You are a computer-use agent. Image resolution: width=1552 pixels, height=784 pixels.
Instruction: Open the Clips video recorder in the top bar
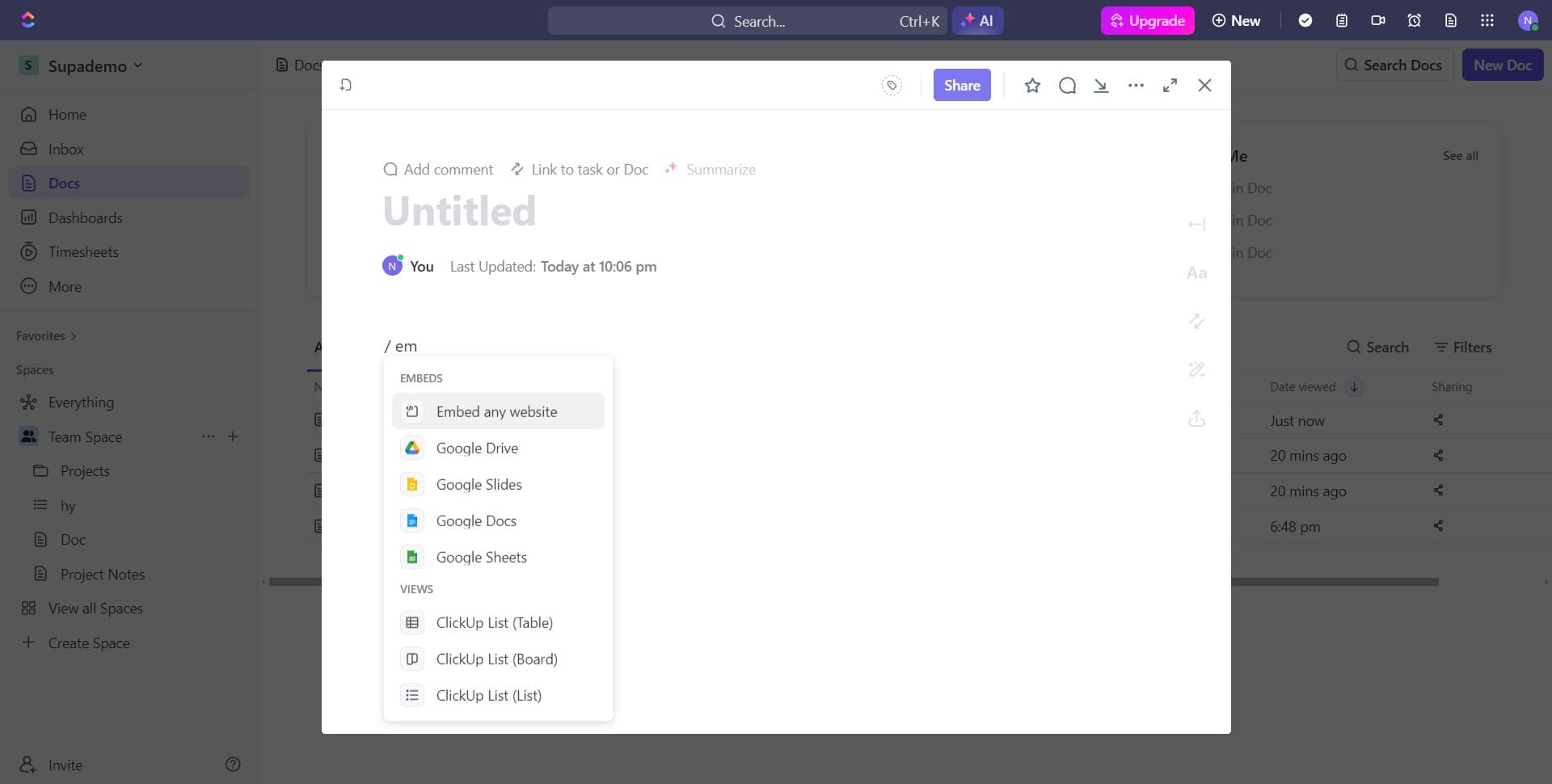[1377, 20]
